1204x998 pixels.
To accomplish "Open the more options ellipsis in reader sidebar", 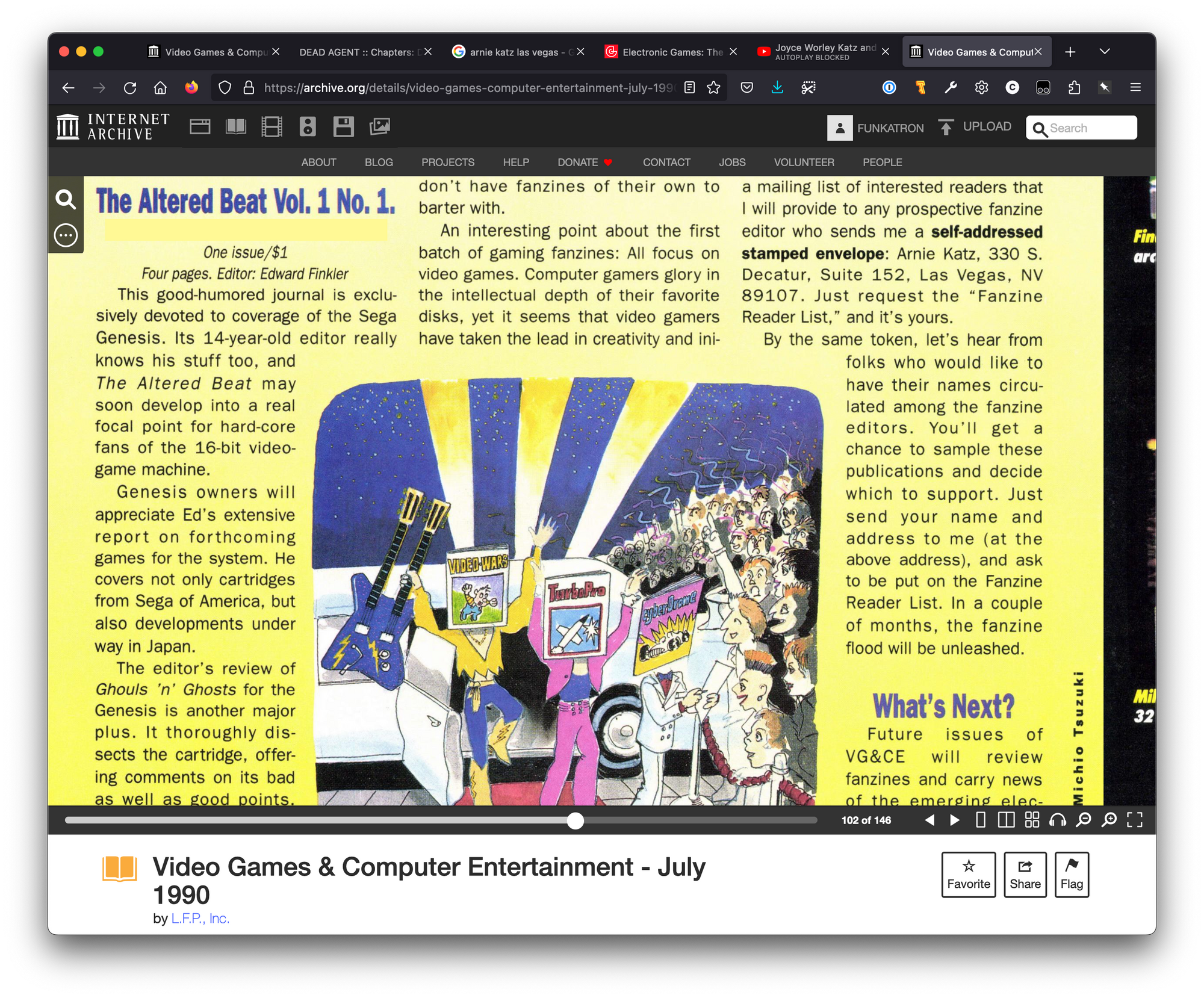I will click(66, 235).
